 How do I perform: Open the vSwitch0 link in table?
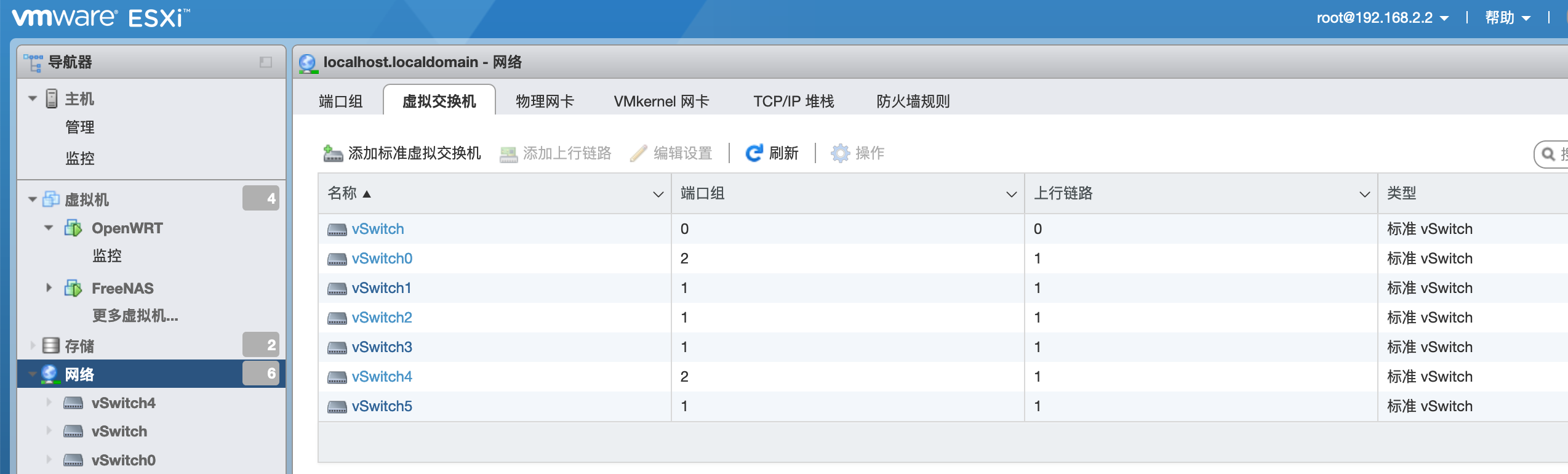click(x=382, y=259)
